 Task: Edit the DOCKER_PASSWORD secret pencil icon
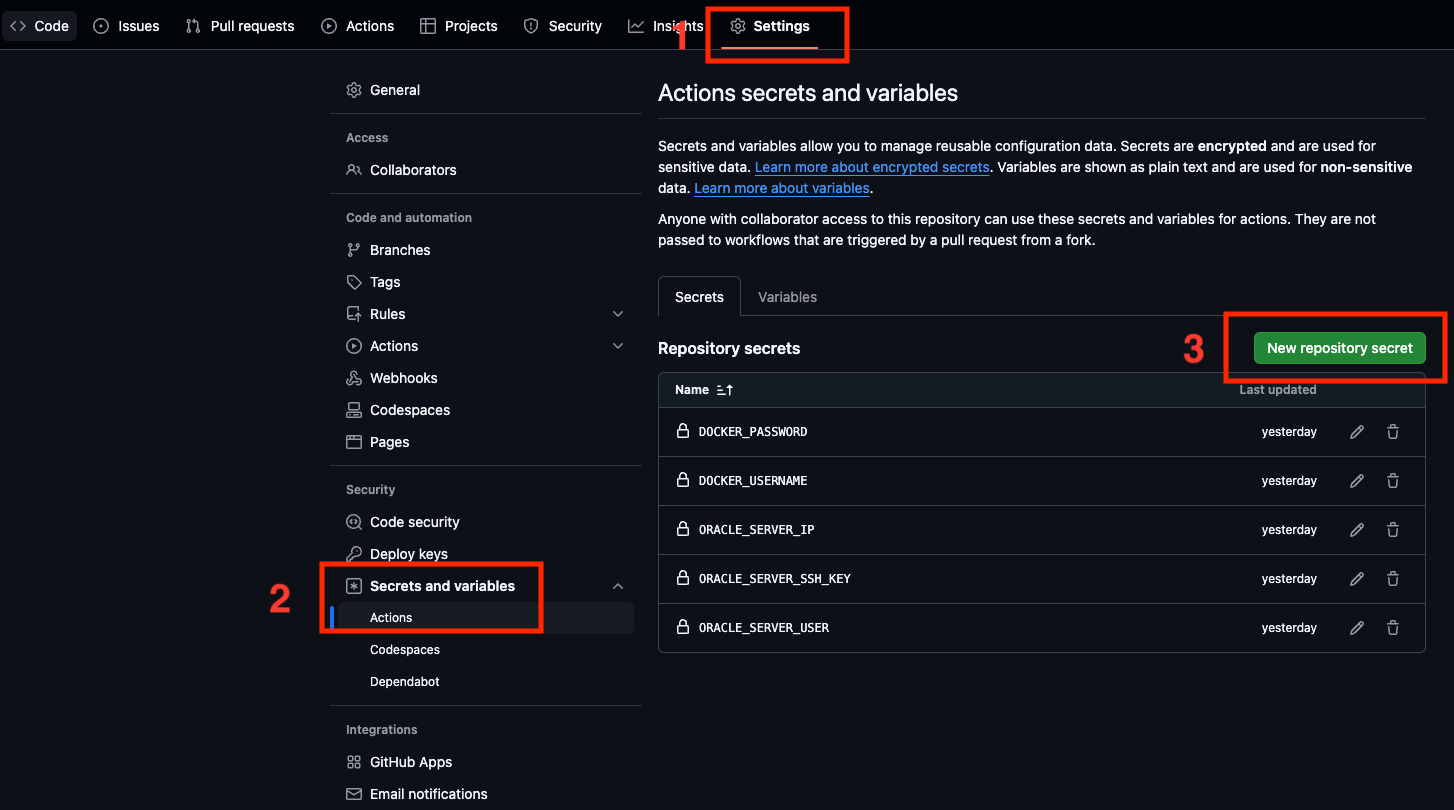tap(1357, 432)
